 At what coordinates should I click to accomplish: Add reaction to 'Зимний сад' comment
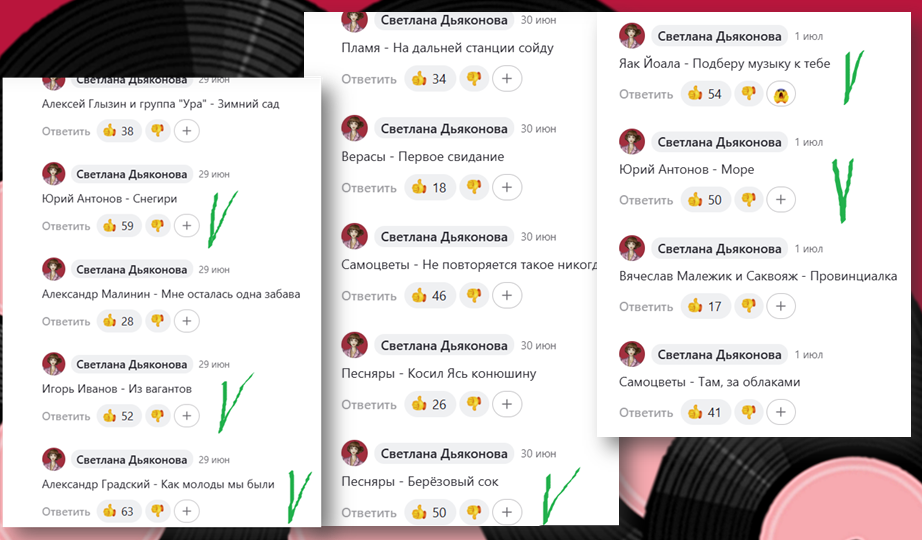tap(186, 131)
